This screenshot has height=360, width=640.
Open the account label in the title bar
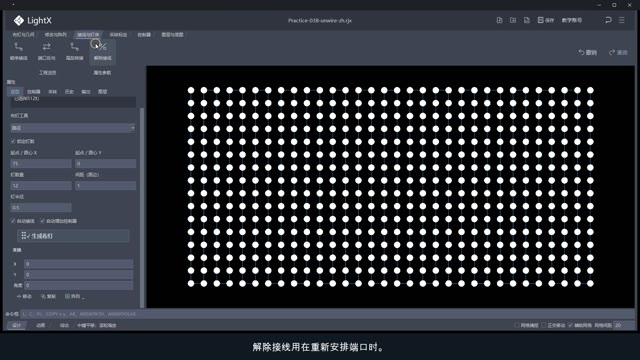[571, 20]
